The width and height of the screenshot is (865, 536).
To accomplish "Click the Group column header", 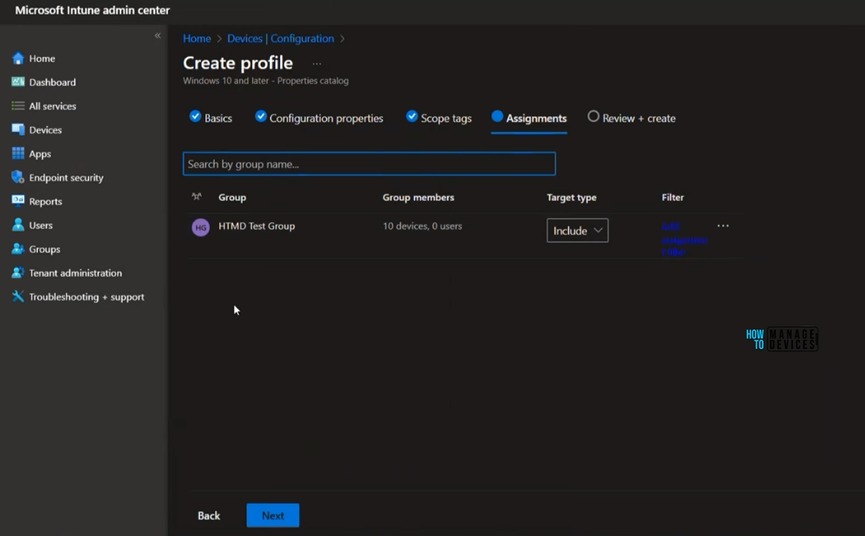I will point(232,197).
